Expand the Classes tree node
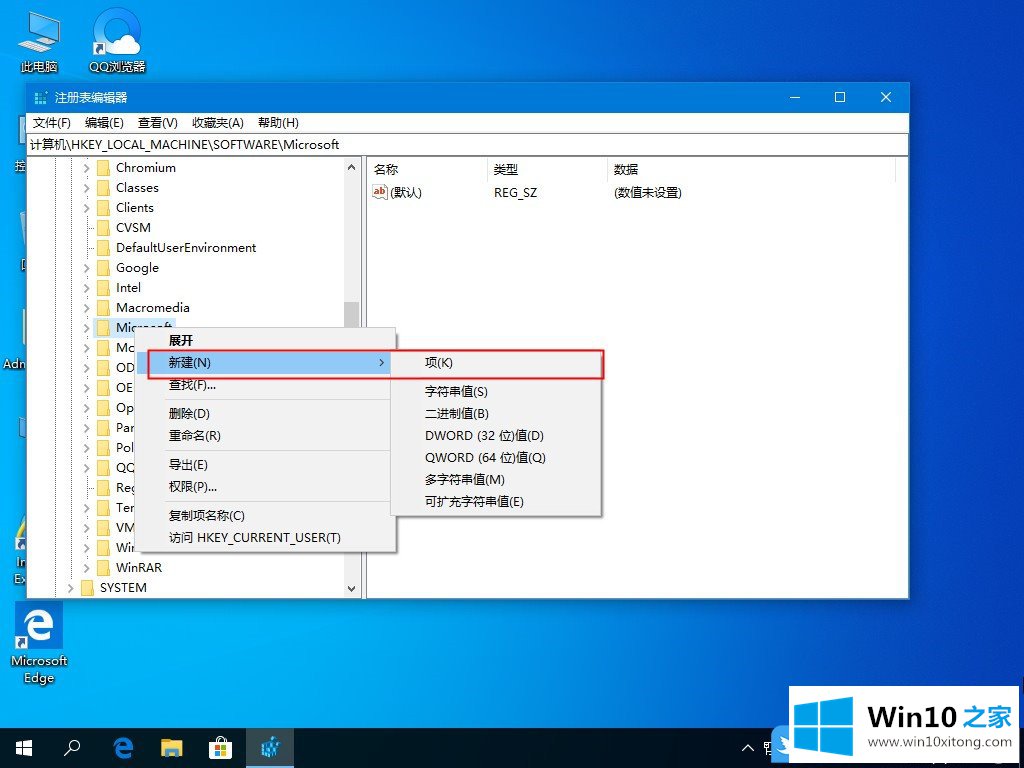1024x768 pixels. (x=86, y=188)
